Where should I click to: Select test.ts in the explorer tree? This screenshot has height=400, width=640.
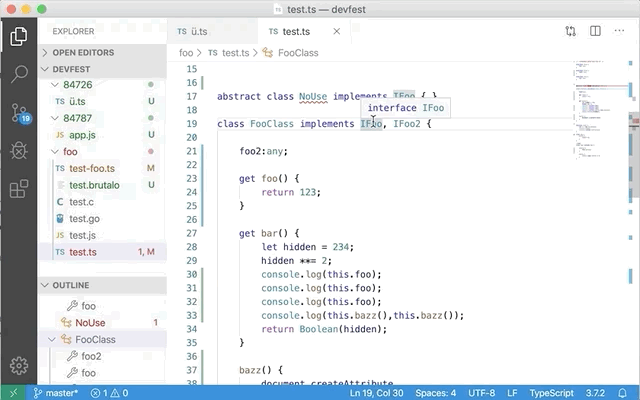pos(102,252)
